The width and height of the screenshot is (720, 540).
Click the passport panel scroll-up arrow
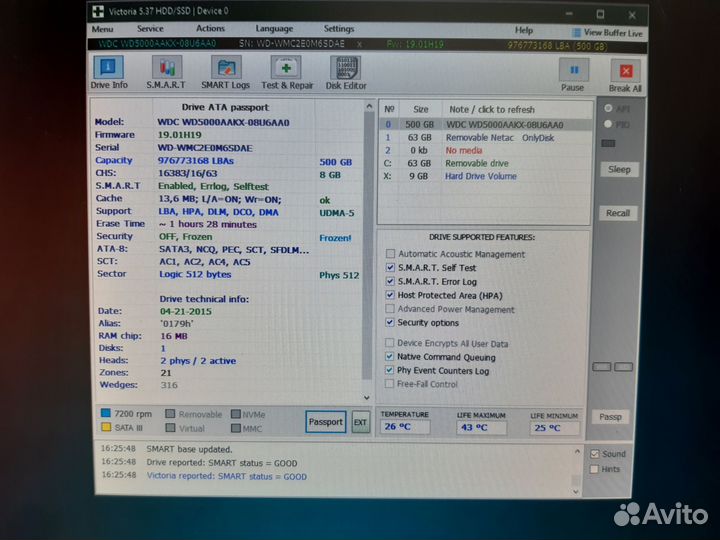click(369, 107)
